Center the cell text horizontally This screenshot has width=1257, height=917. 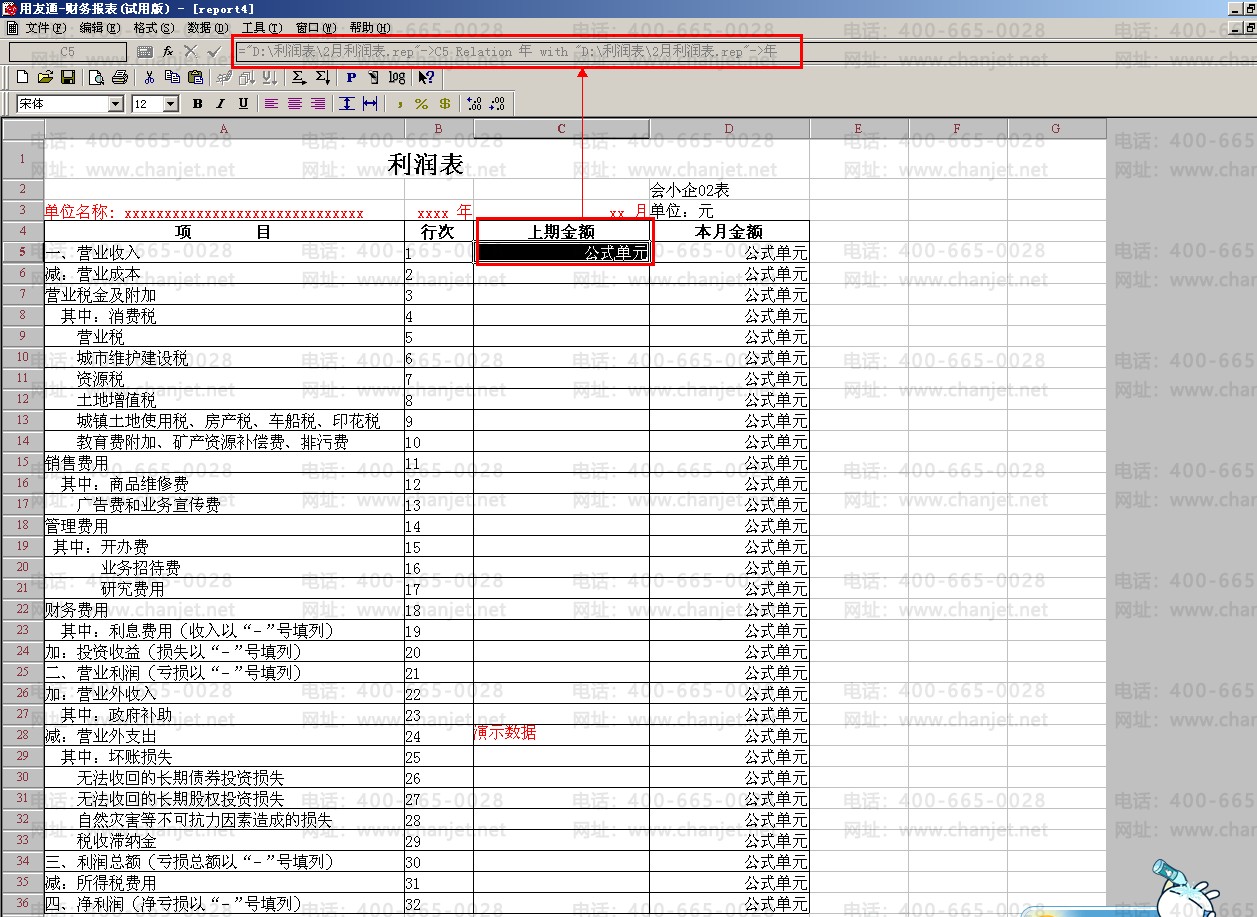295,103
